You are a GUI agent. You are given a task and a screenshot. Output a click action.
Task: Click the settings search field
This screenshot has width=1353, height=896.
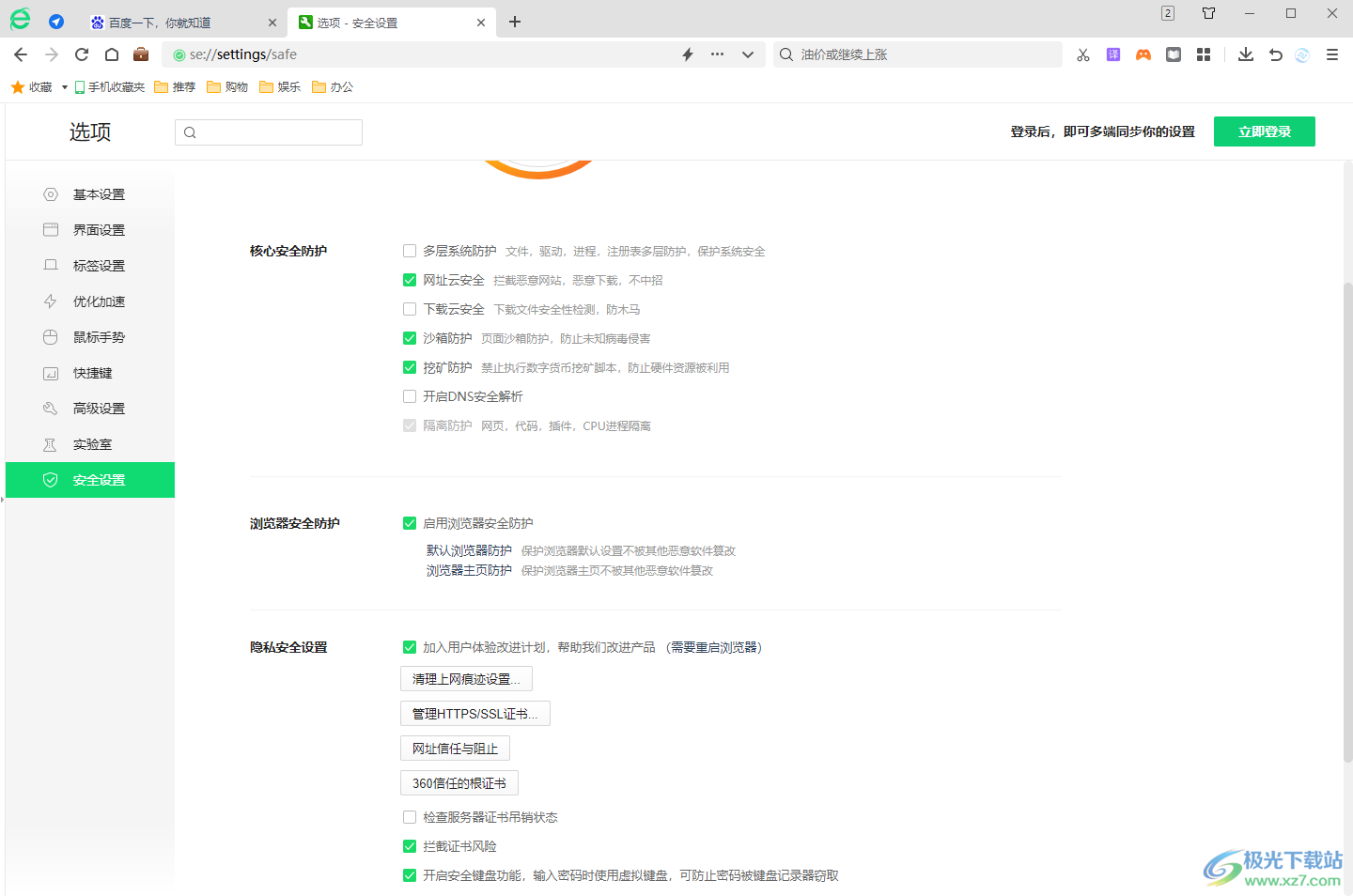tap(269, 132)
